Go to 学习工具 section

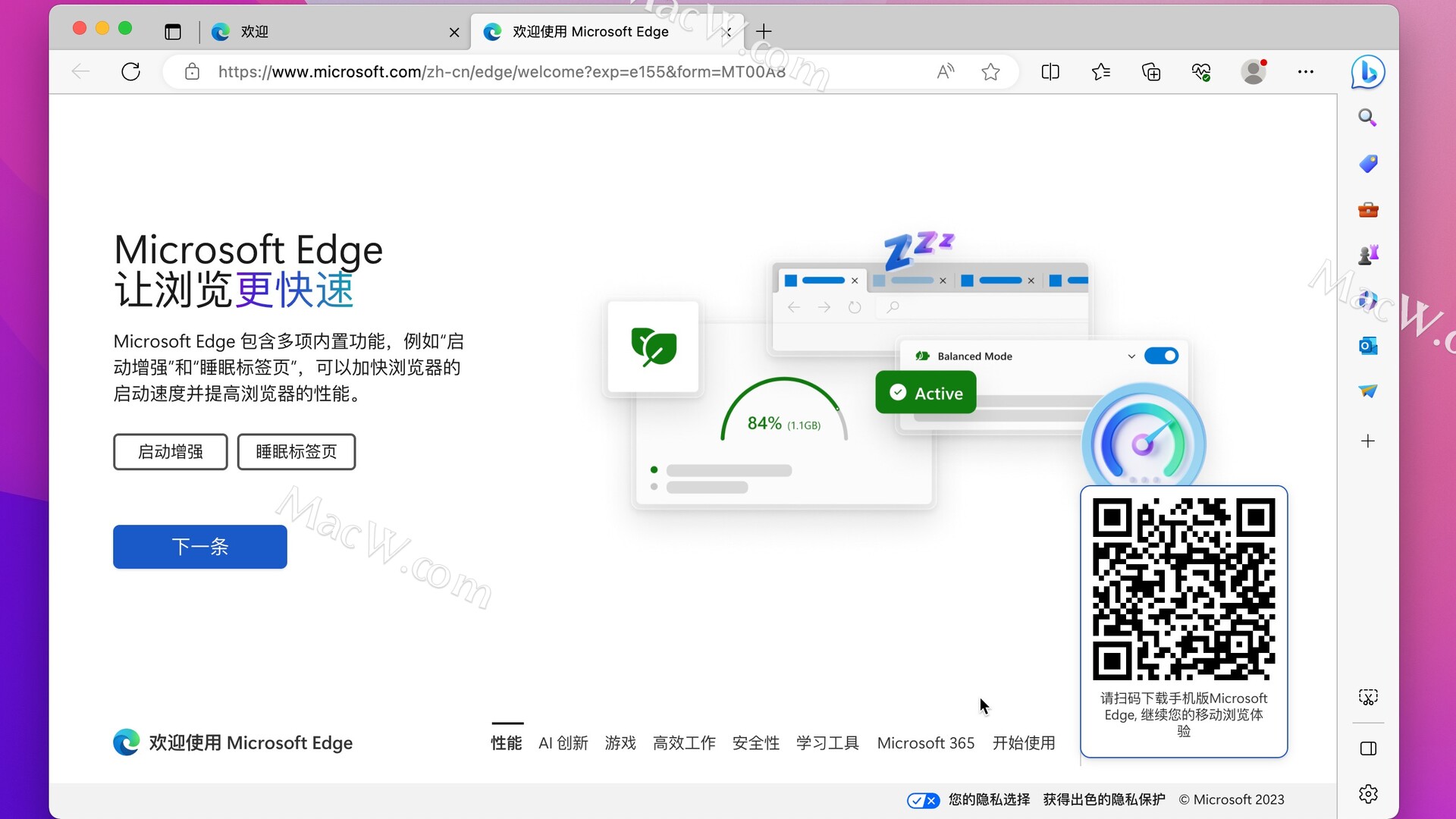pos(827,743)
